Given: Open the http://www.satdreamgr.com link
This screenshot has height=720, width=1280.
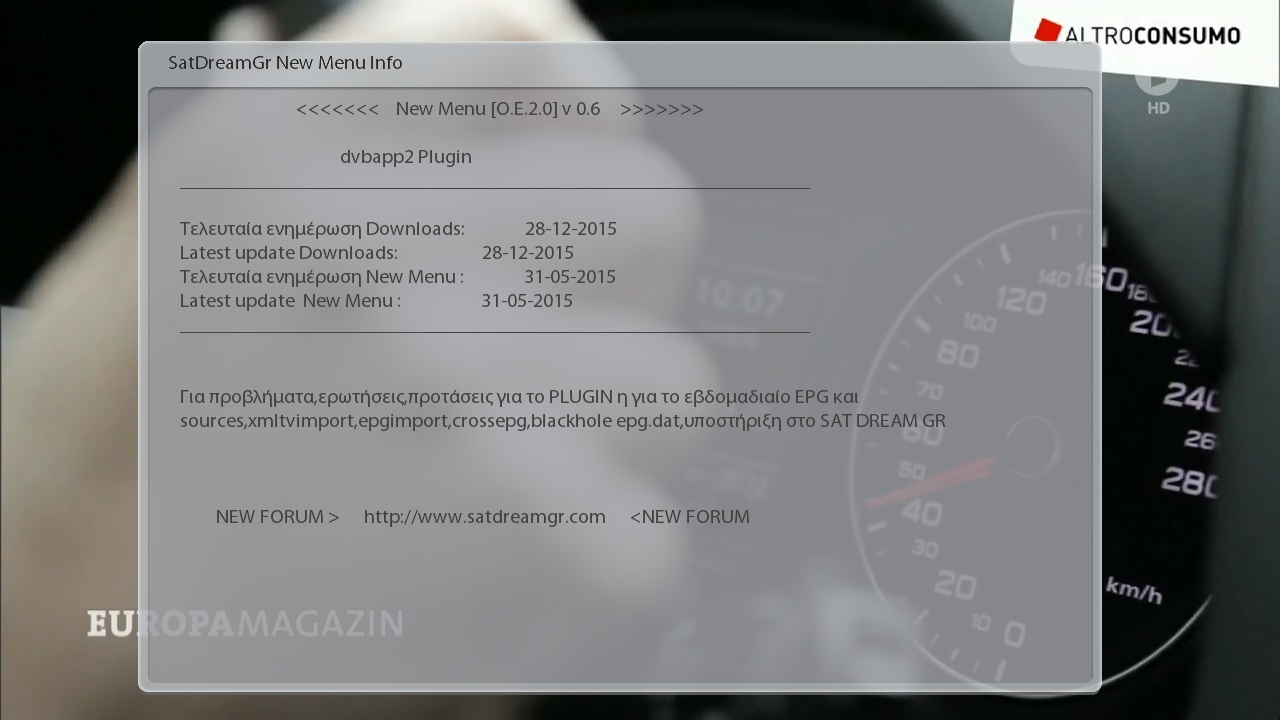Looking at the screenshot, I should click(x=484, y=517).
